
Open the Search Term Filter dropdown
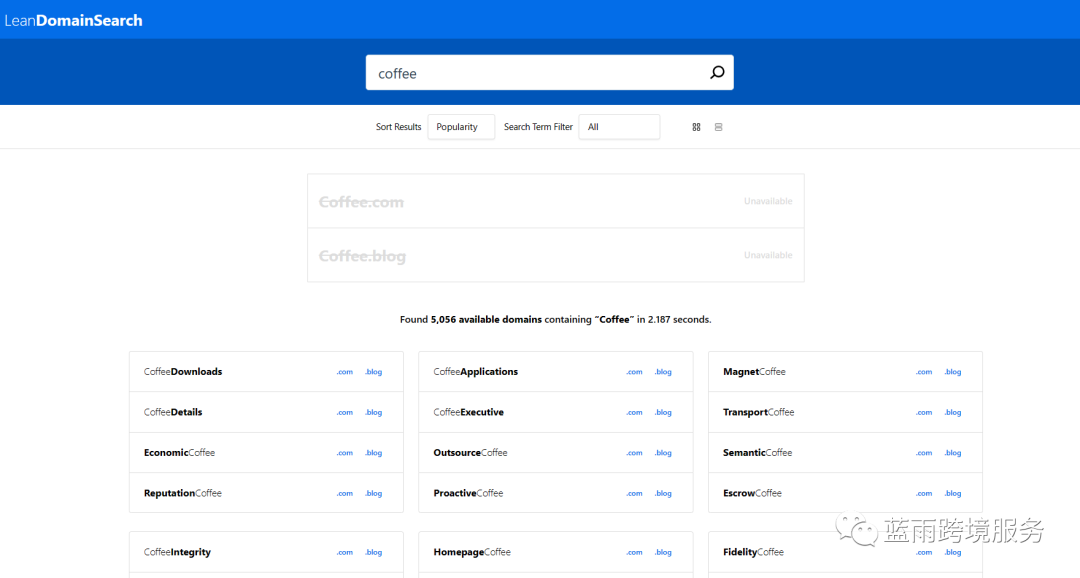click(x=619, y=127)
